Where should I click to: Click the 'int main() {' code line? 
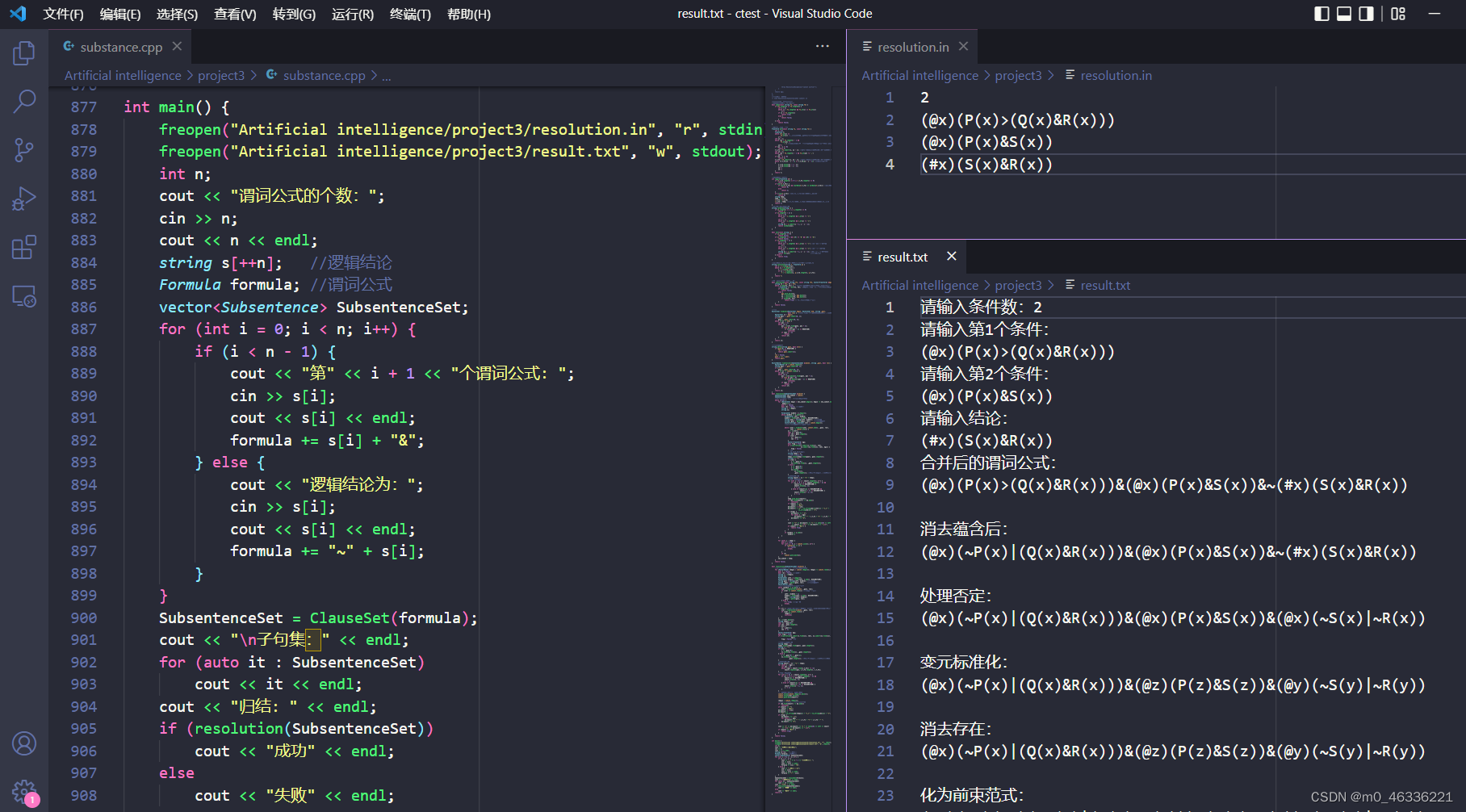pyautogui.click(x=177, y=107)
